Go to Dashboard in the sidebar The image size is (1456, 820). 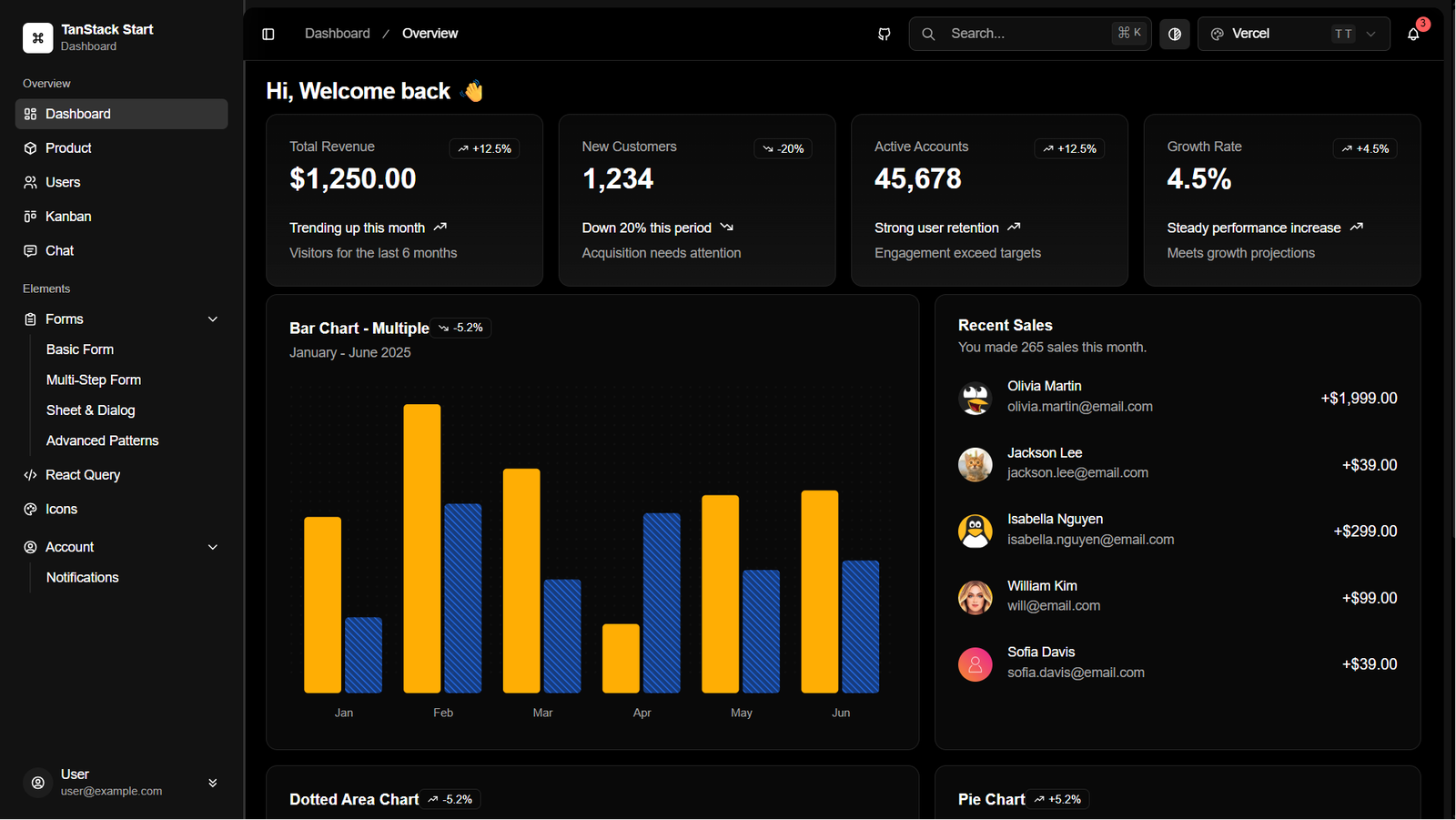(x=122, y=114)
